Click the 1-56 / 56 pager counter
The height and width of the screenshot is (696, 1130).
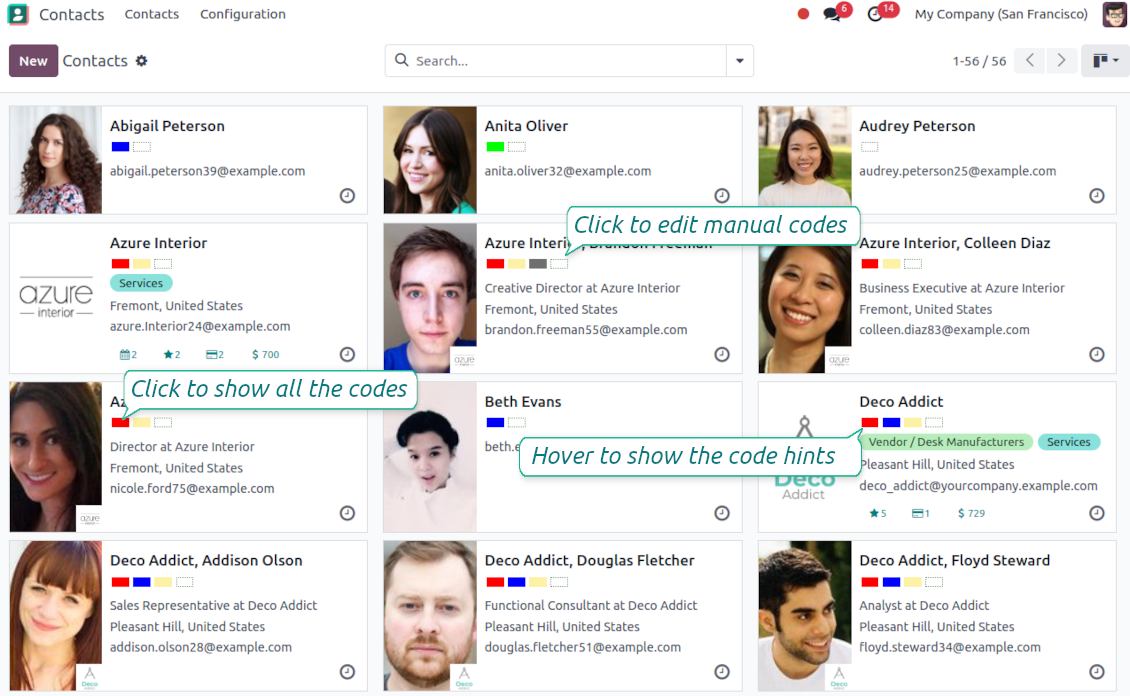pyautogui.click(x=979, y=61)
